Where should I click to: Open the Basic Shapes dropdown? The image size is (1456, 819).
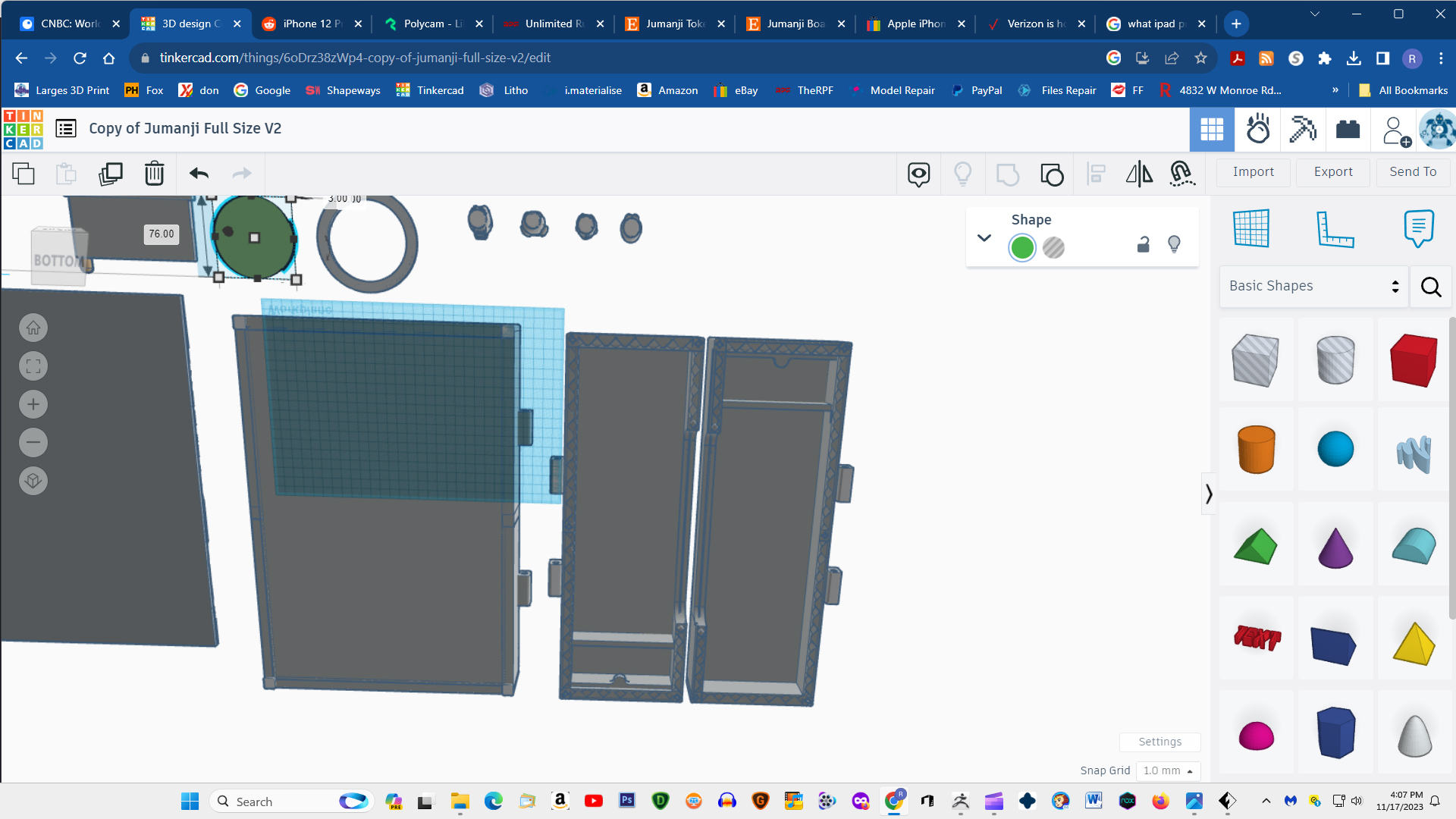1313,286
